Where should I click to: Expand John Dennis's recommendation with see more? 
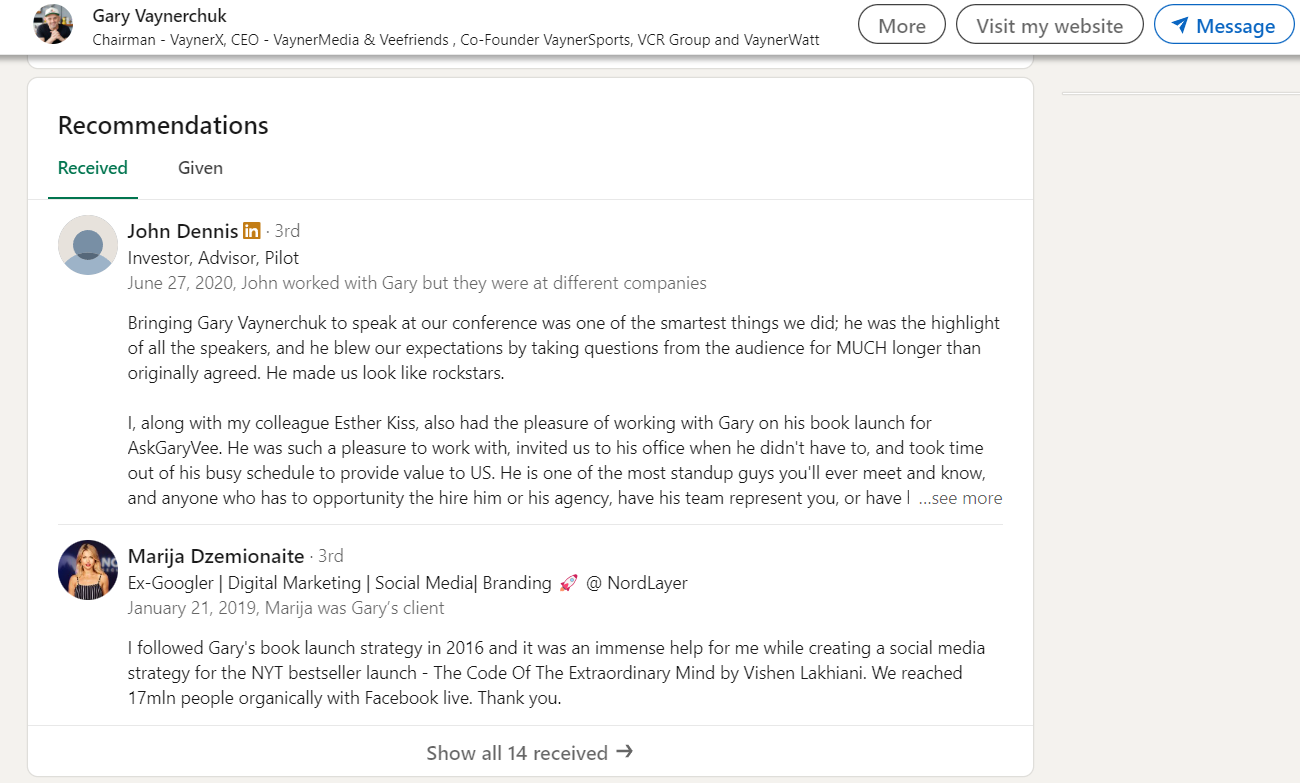tap(960, 498)
